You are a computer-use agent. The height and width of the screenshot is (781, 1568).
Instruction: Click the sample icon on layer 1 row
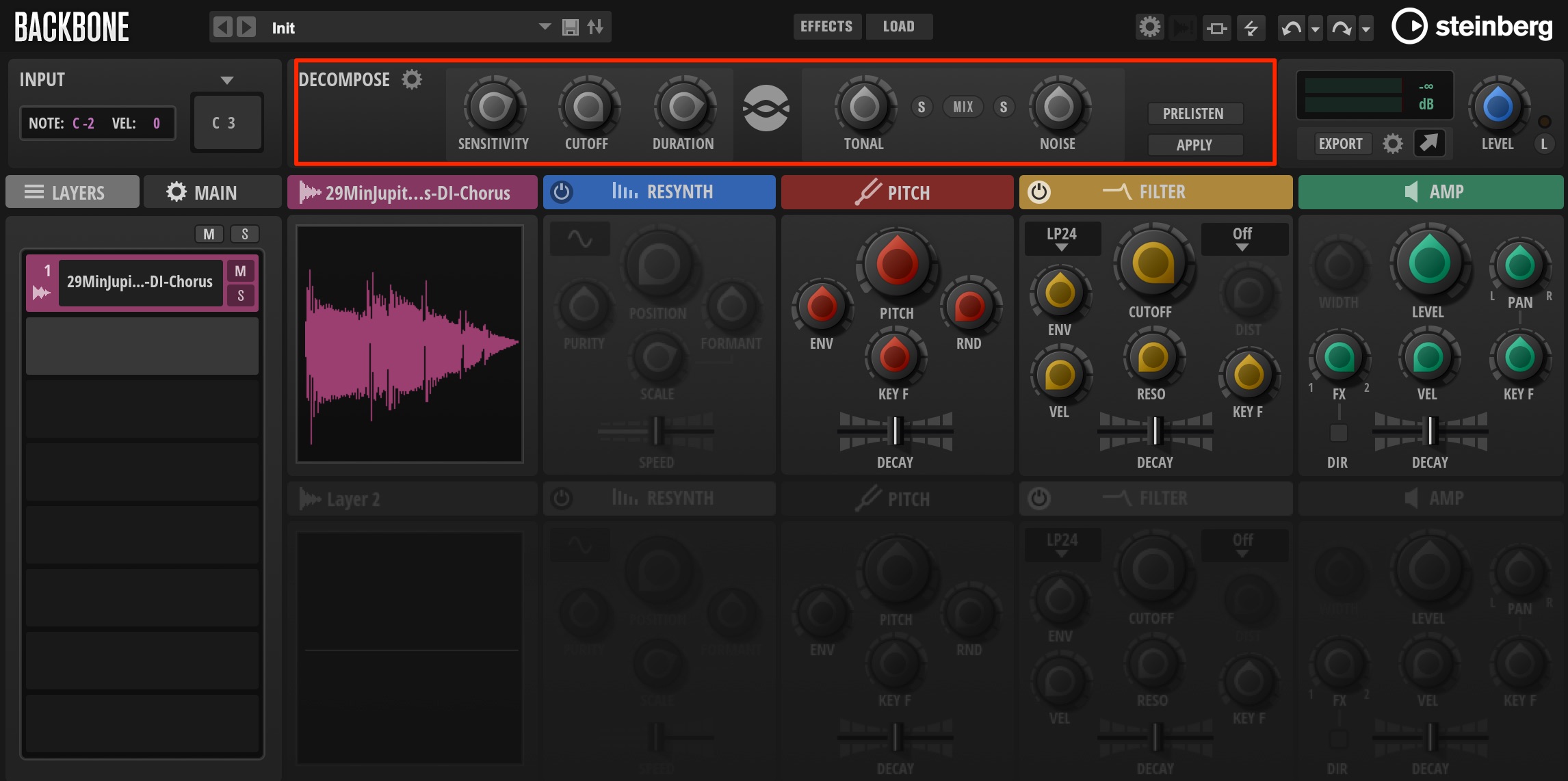click(x=42, y=293)
